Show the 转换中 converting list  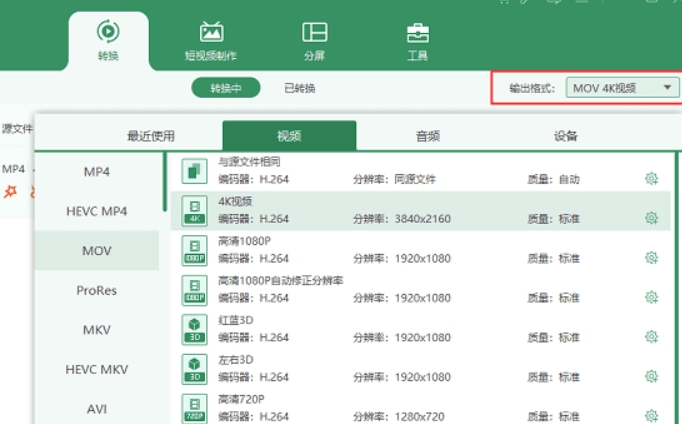point(226,88)
